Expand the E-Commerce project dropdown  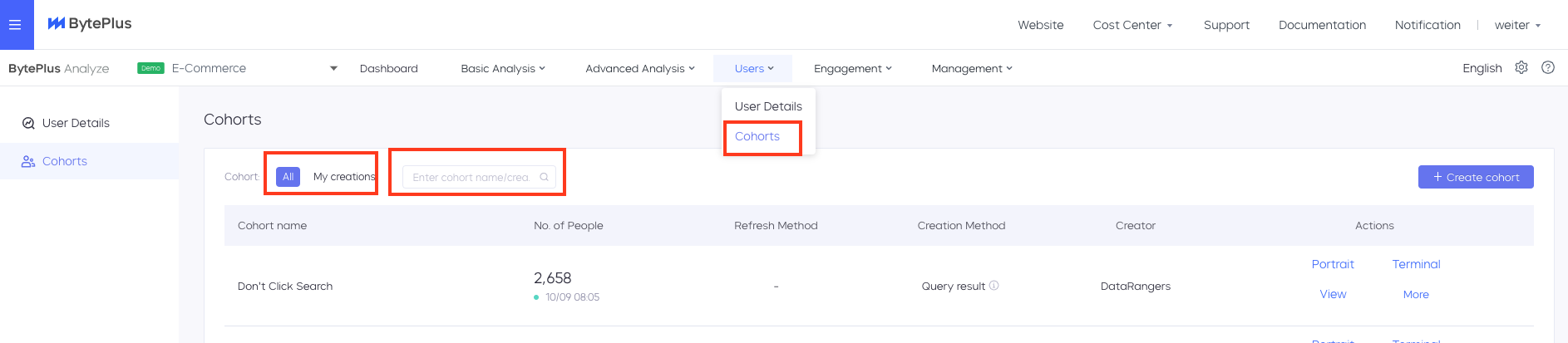pos(333,68)
